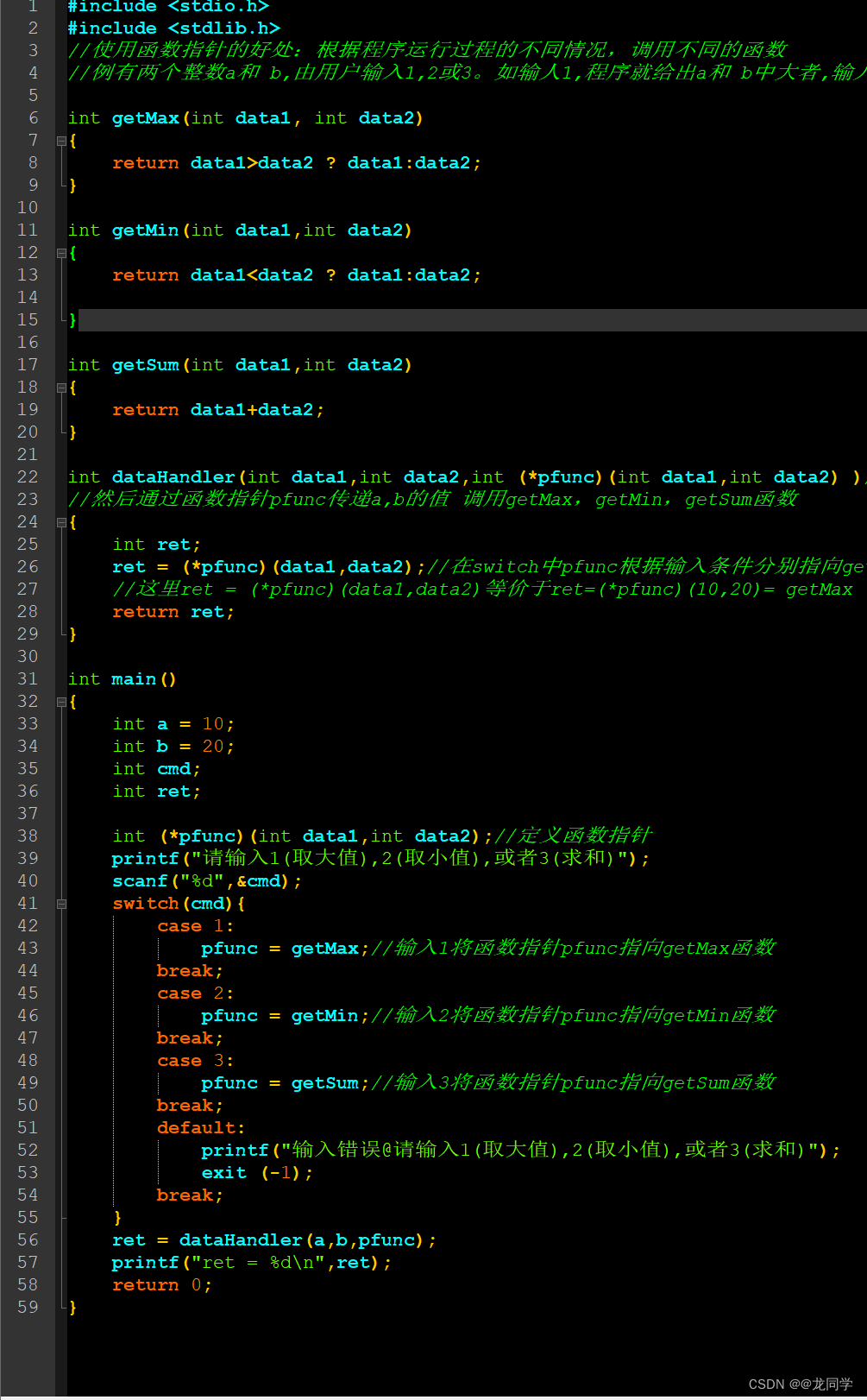Click 'return data1>data2 ? data1:data2;' line
This screenshot has width=867, height=1400.
[x=297, y=163]
